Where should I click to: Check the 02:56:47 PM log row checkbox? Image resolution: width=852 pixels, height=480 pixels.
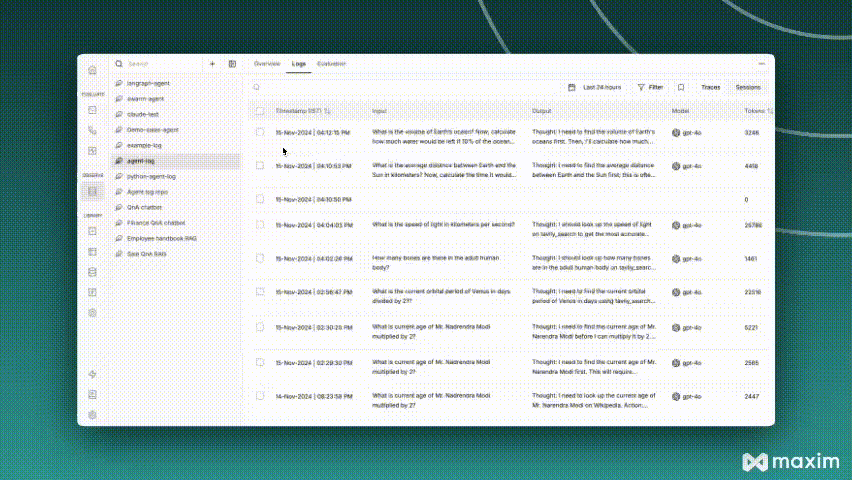point(260,292)
